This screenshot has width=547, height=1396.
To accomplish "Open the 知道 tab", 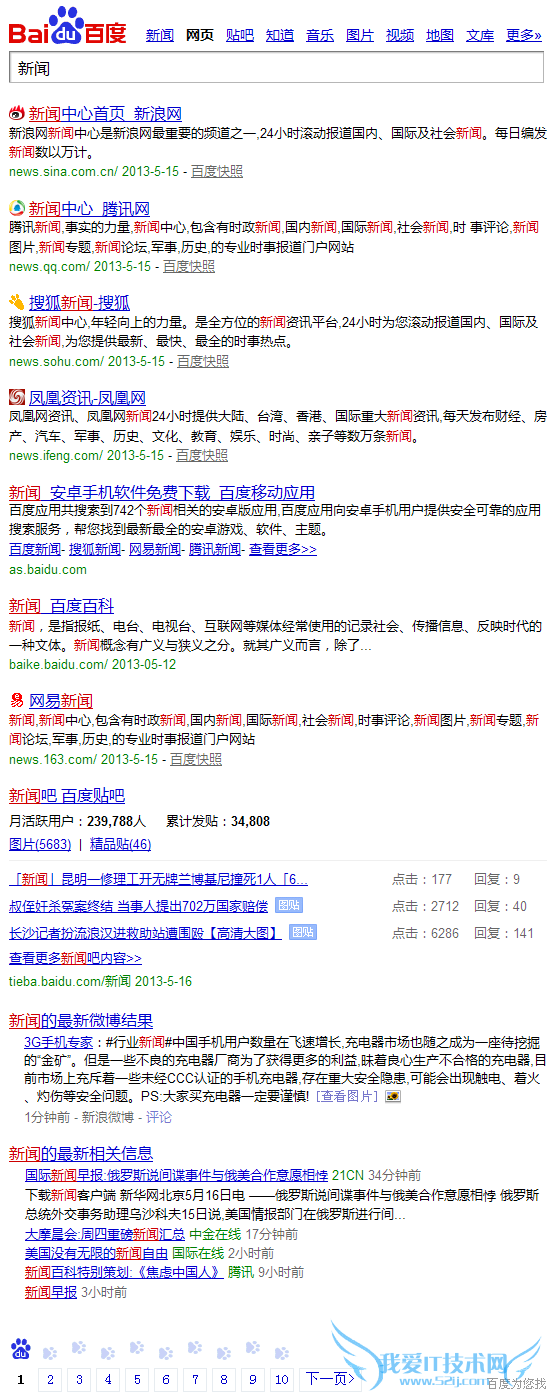I will (x=280, y=35).
